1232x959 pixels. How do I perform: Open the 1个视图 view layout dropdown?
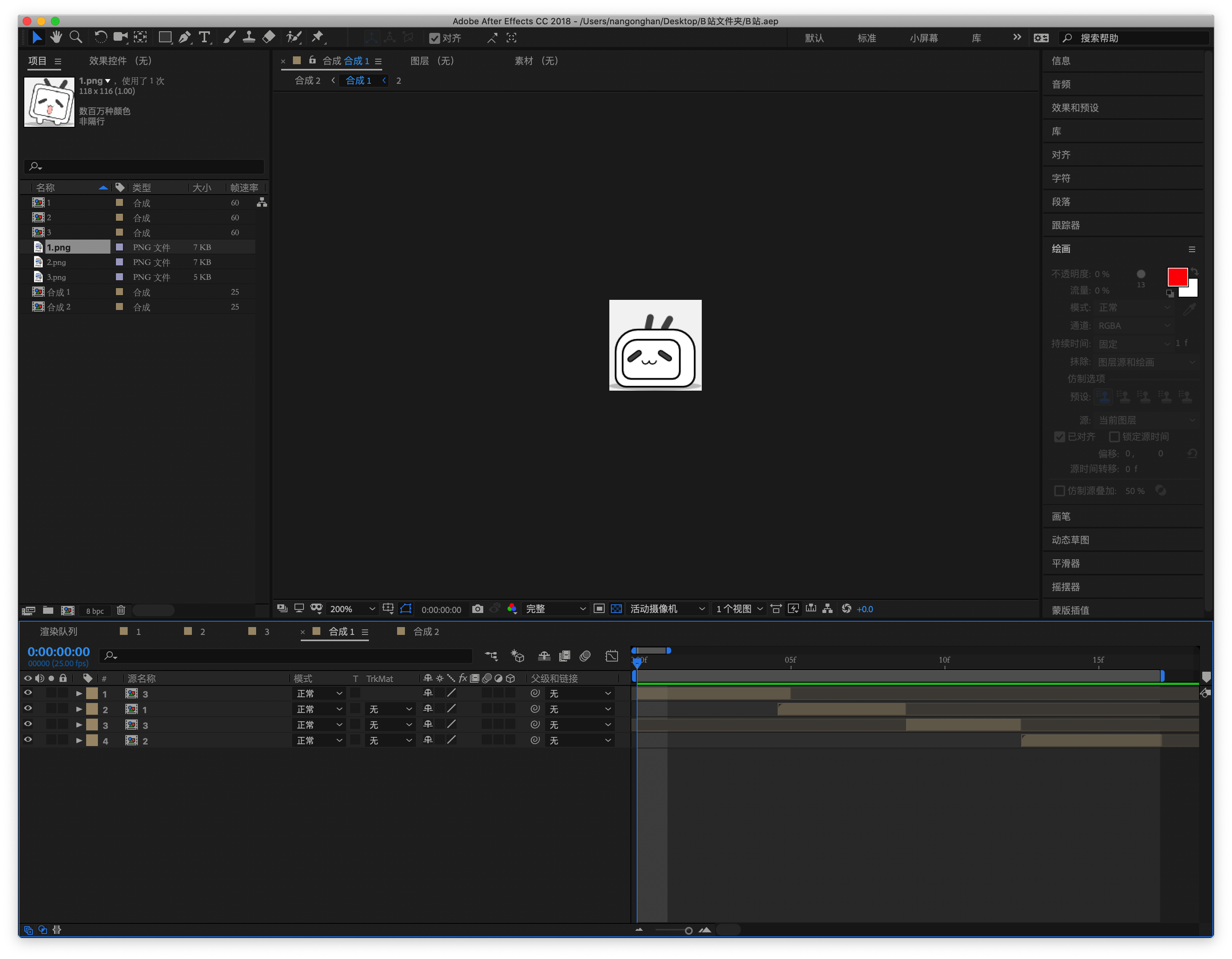(x=739, y=609)
